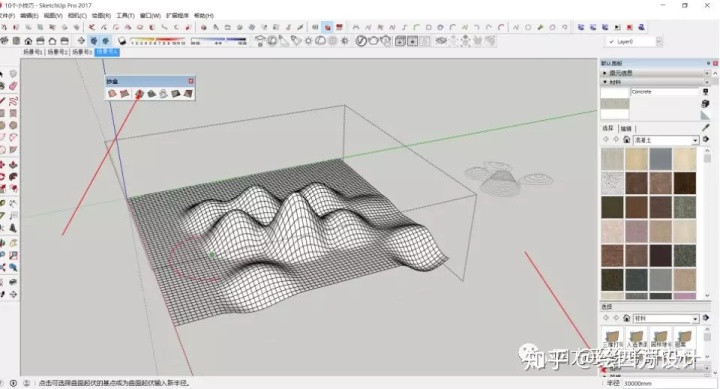Activate the Dimension tool

pos(13,203)
